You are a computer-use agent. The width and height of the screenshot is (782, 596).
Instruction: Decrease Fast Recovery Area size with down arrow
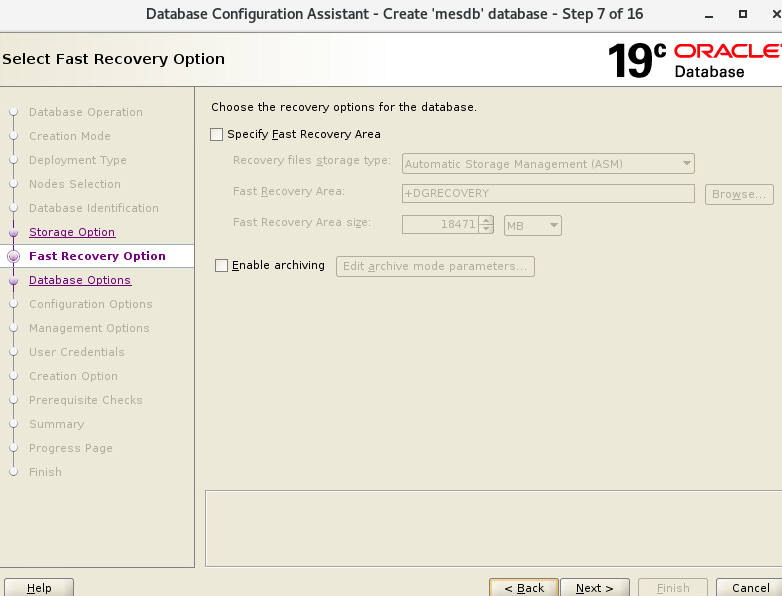486,230
